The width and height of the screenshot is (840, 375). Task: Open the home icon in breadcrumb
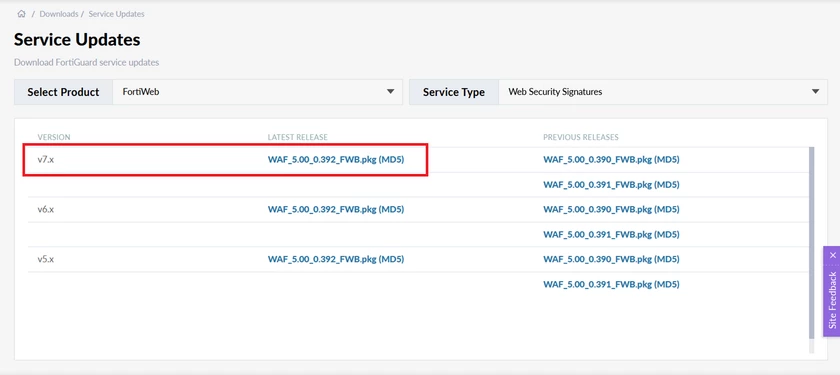[x=21, y=14]
